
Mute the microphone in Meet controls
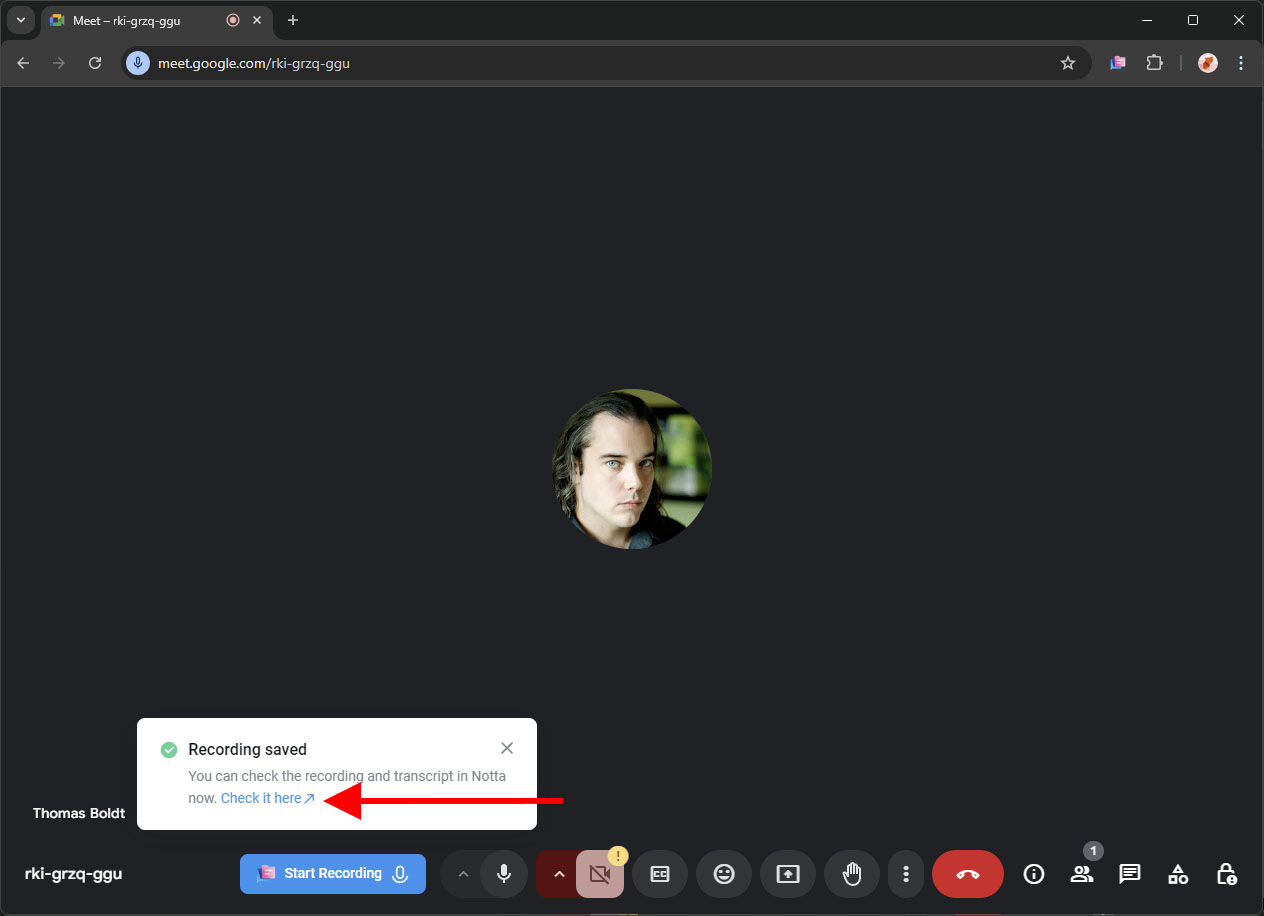point(504,874)
